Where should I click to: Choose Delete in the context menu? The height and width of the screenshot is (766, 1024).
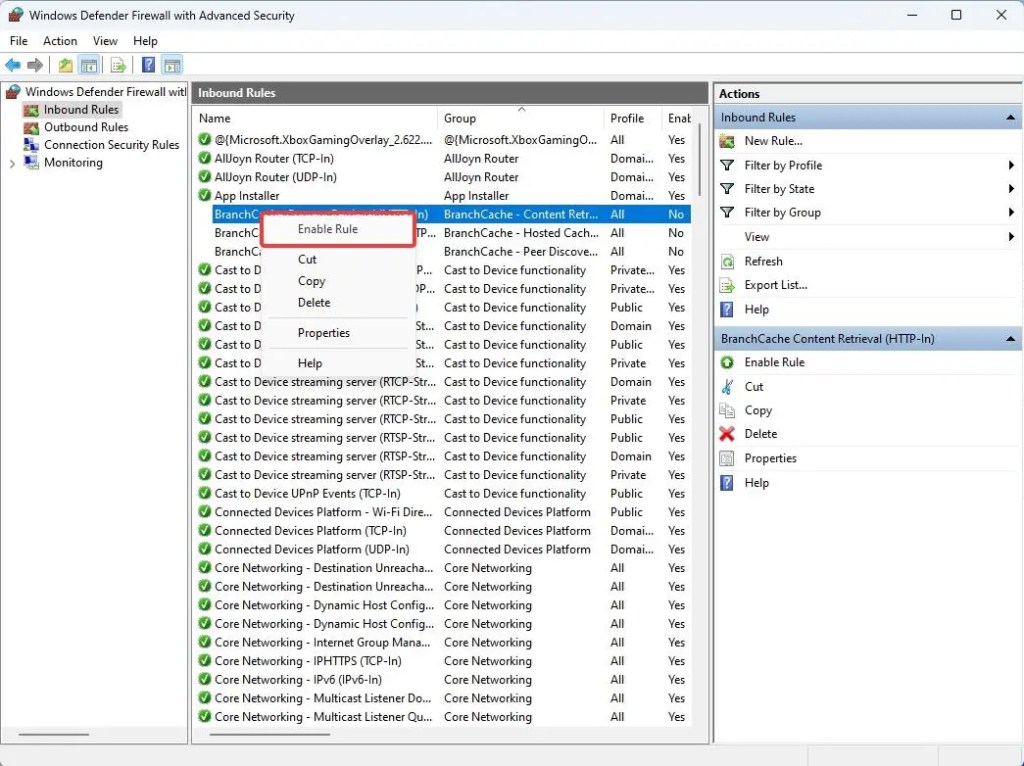click(x=338, y=302)
